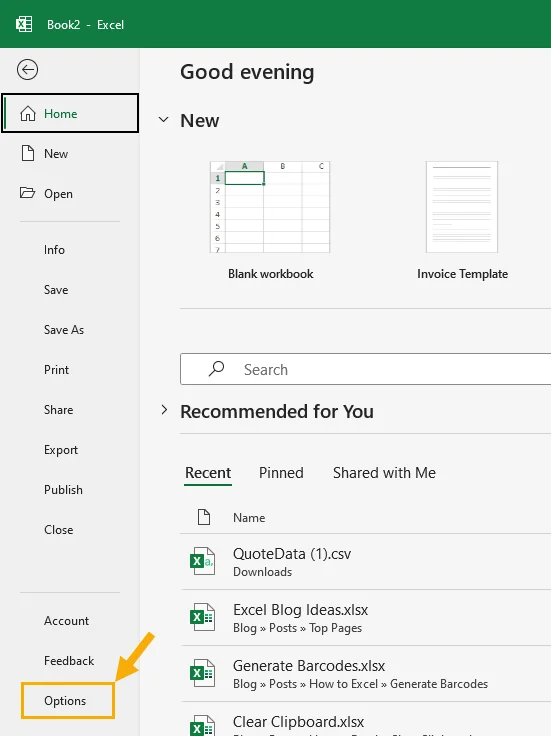Click the How to Excel » Generate Barcodes path

[398, 684]
